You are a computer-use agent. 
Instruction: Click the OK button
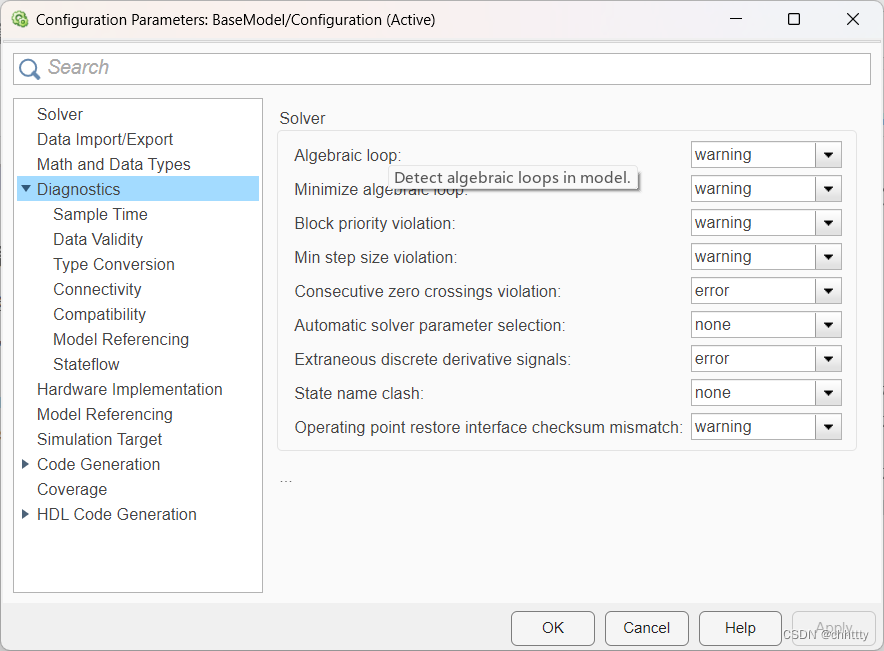coord(552,628)
